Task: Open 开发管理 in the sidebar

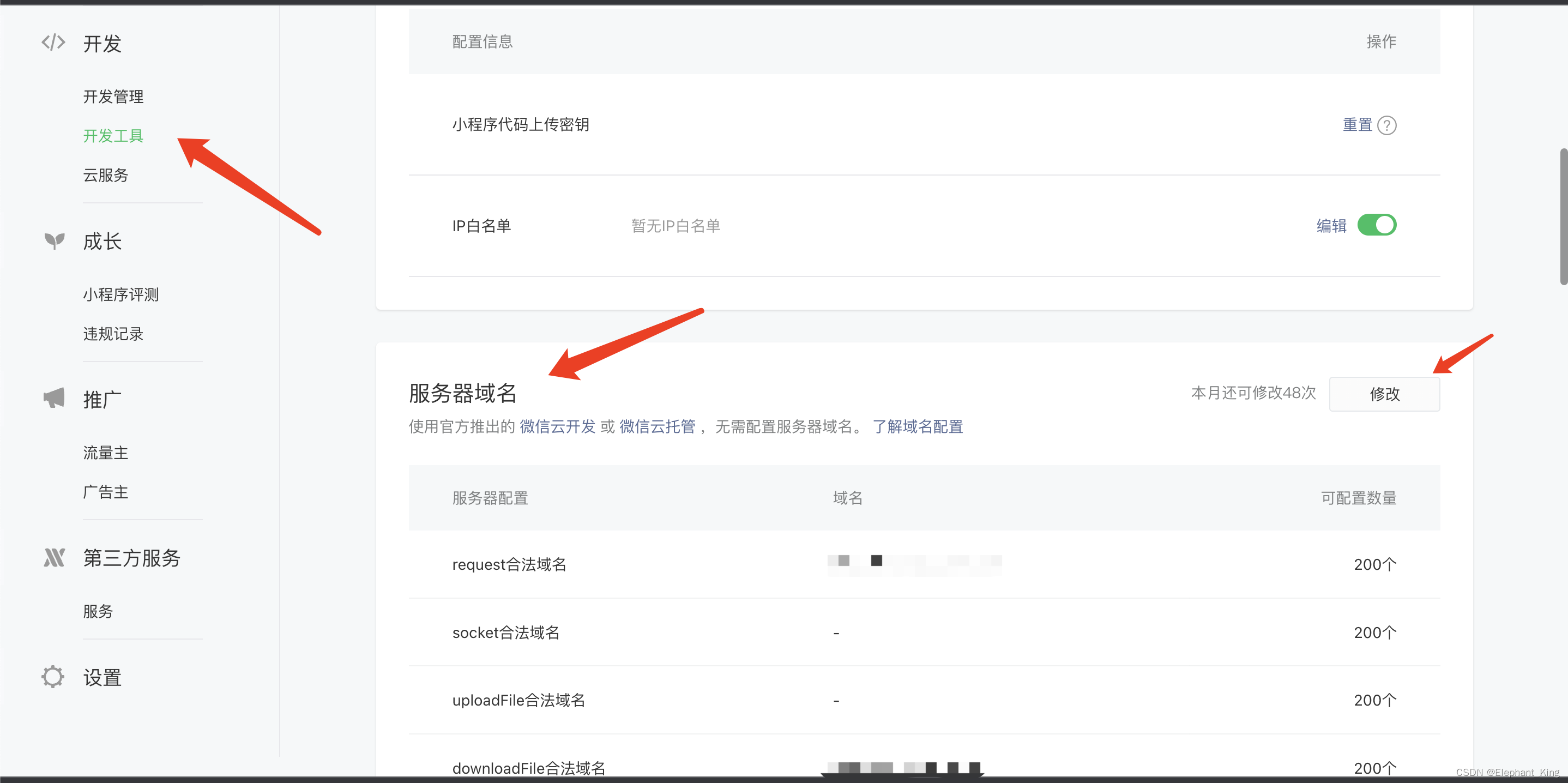Action: [113, 96]
